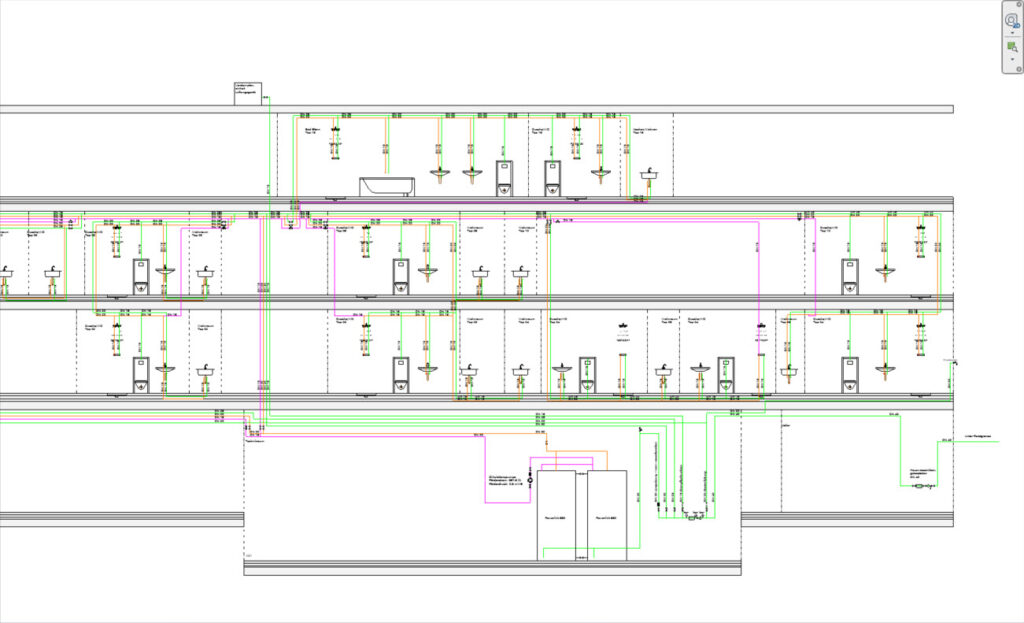
Task: Select the rooftop equipment box above the building
Action: pos(247,93)
